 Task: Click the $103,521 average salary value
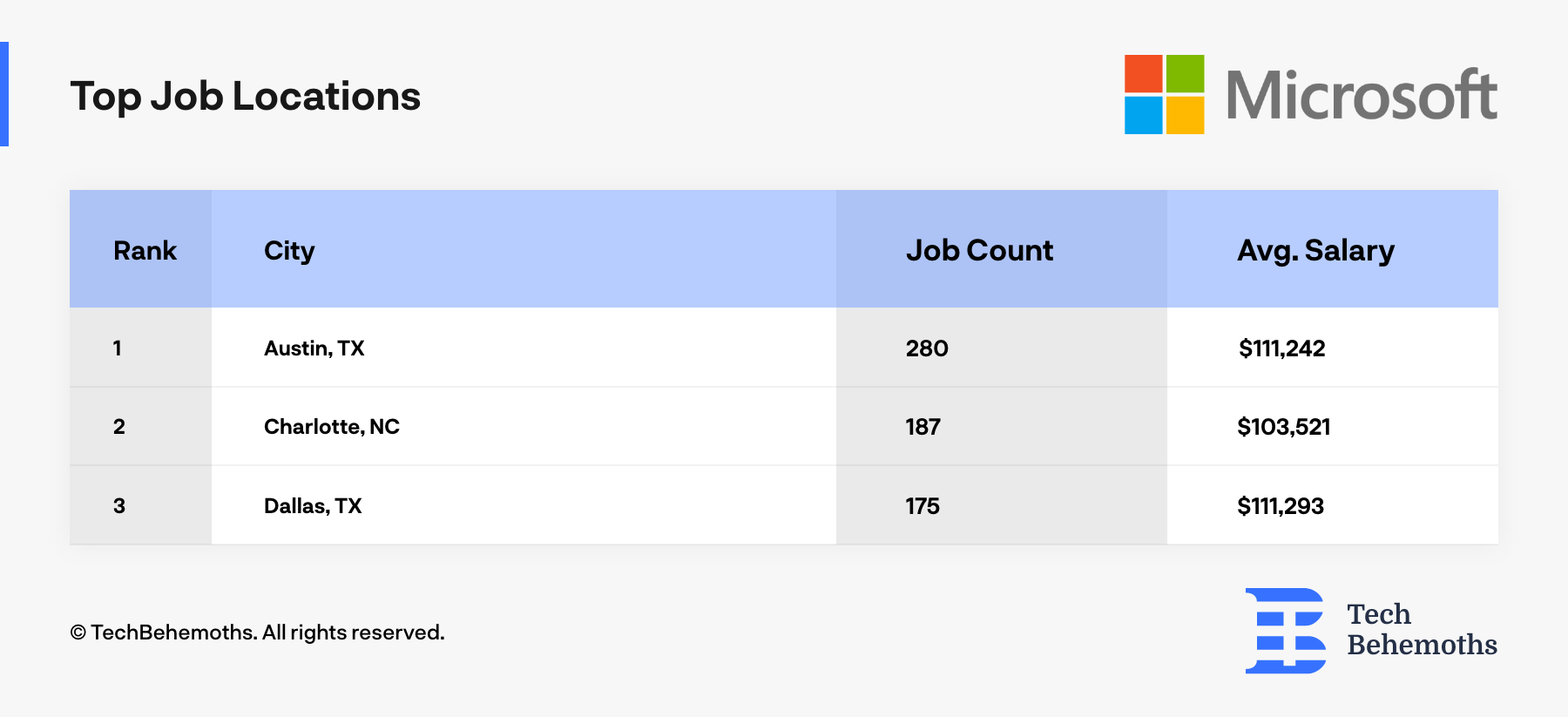[x=1283, y=427]
